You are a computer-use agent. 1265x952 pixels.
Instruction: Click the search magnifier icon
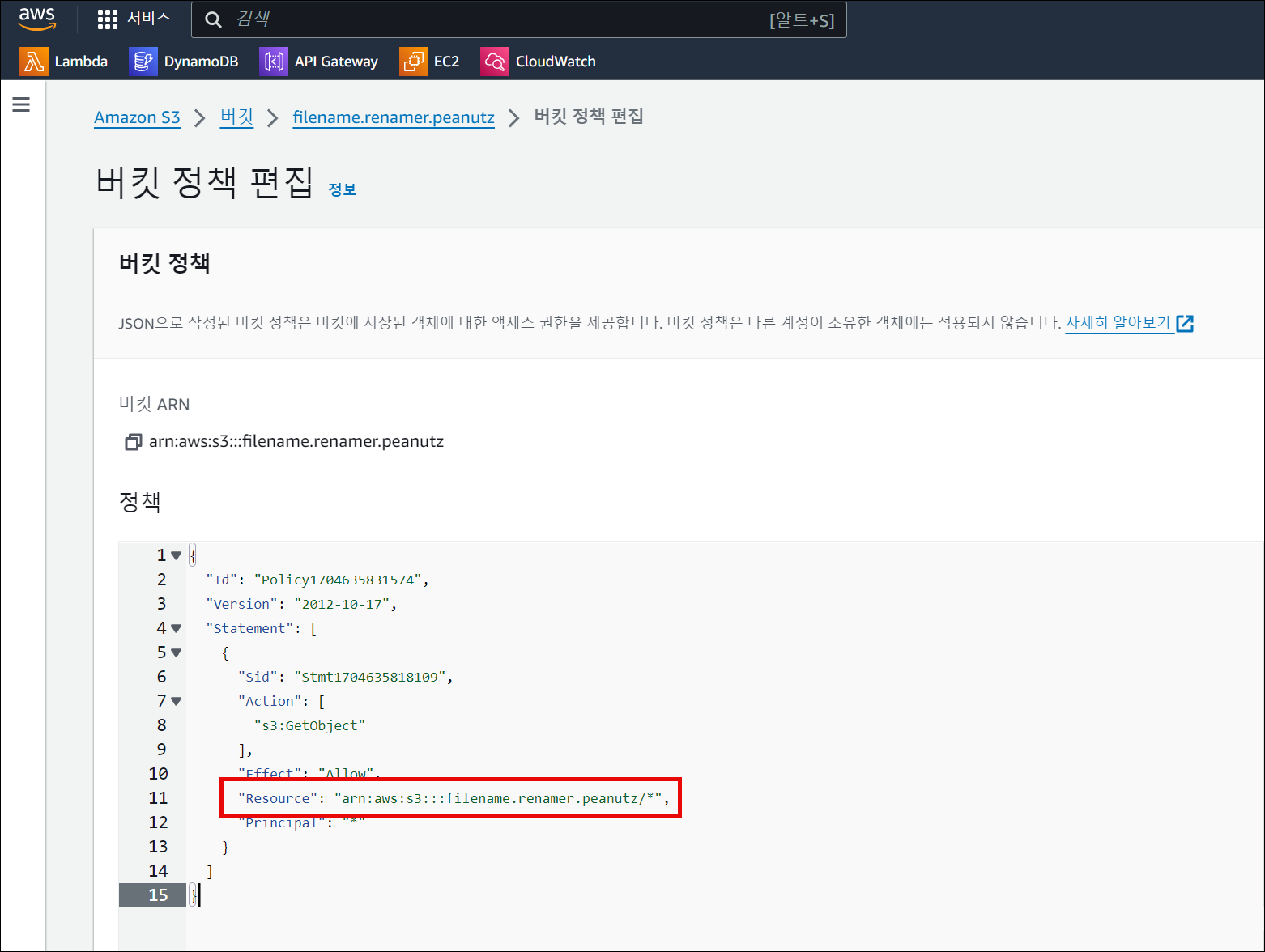(x=213, y=19)
